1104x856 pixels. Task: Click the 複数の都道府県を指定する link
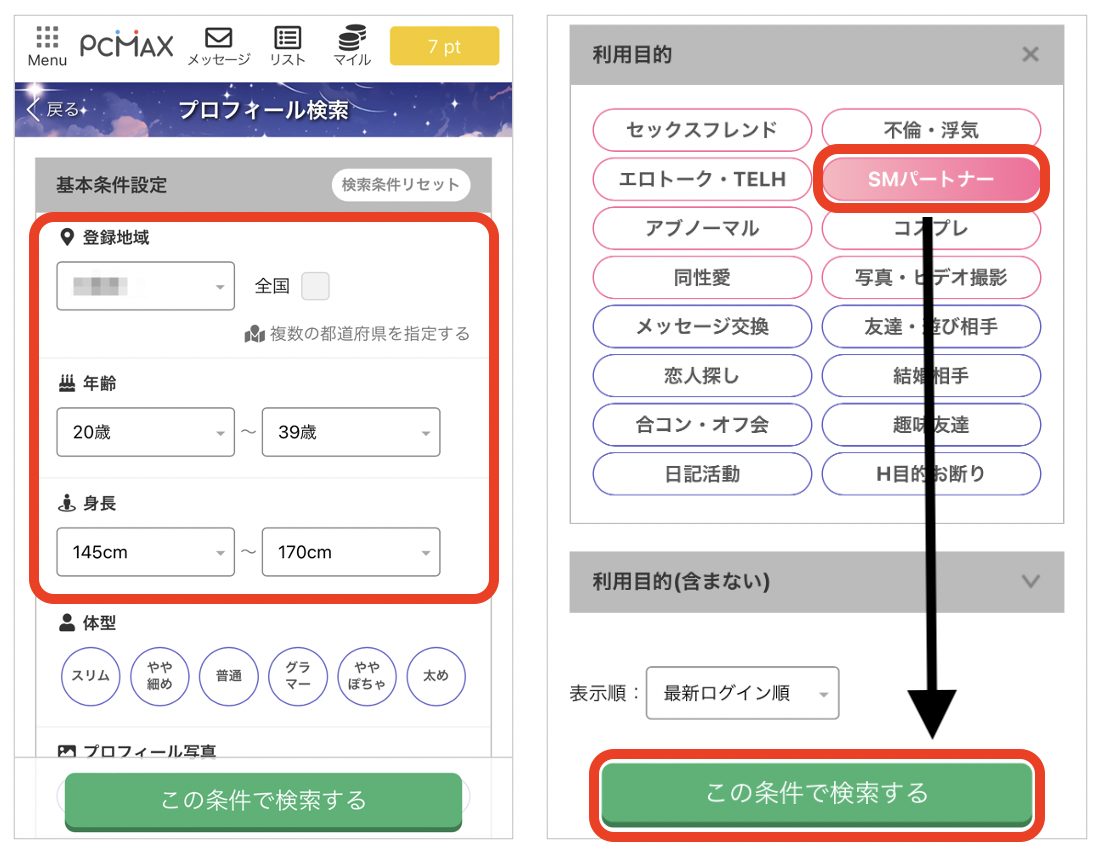coord(358,334)
